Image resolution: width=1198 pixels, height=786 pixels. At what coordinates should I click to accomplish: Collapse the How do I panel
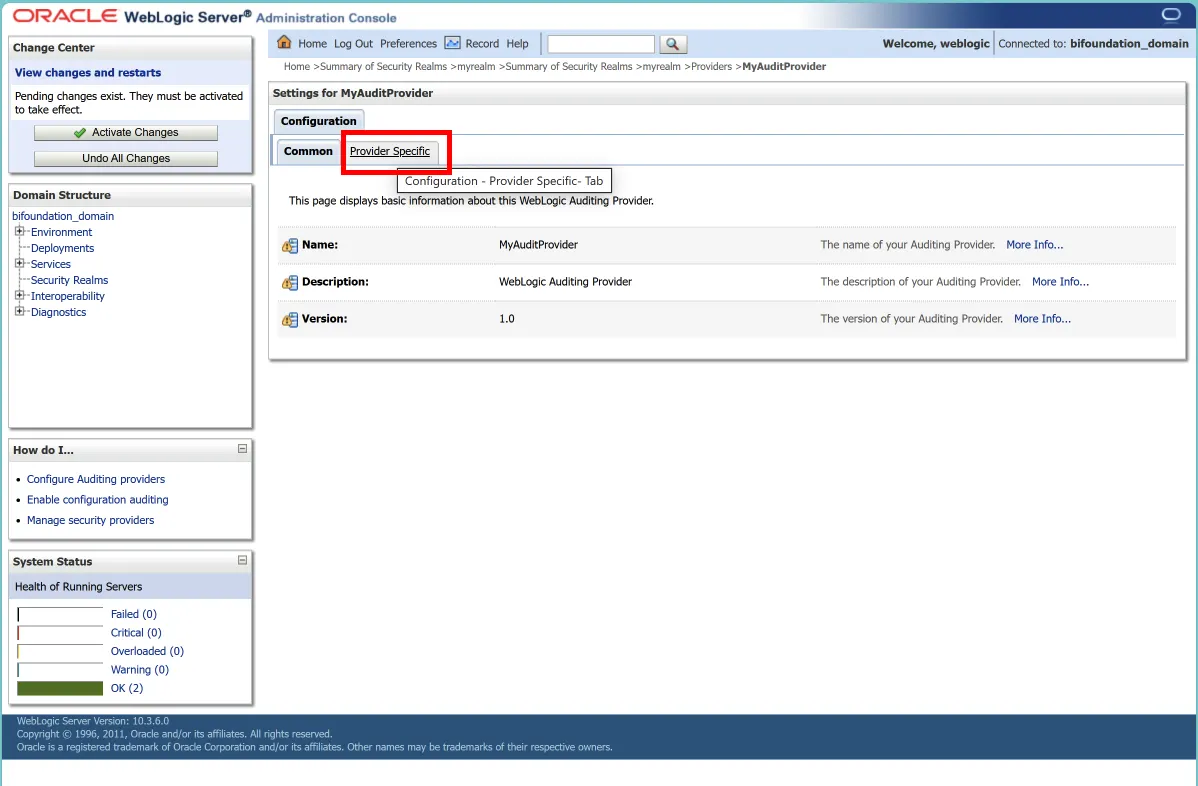pos(242,449)
